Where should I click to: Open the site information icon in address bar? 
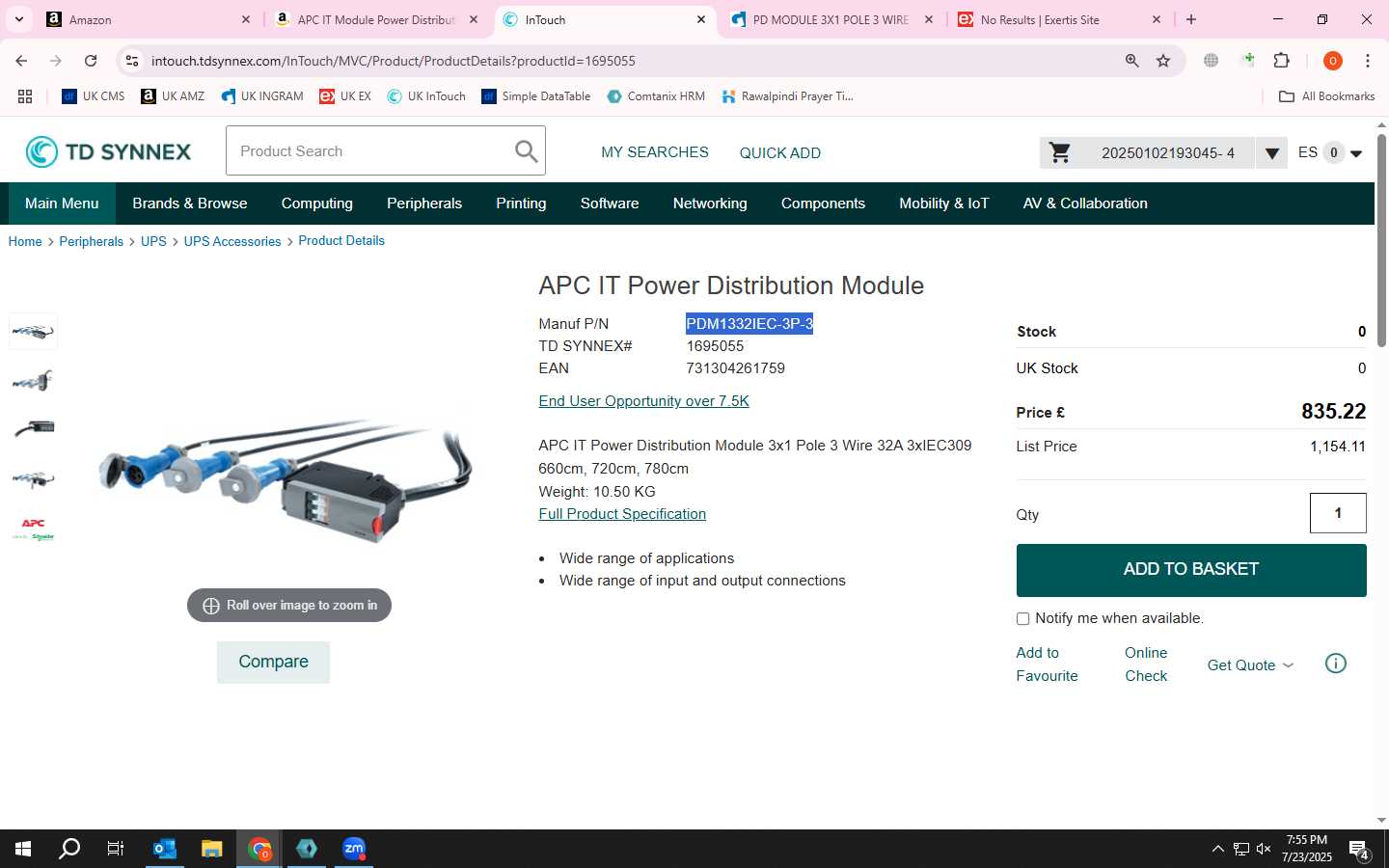(x=132, y=61)
